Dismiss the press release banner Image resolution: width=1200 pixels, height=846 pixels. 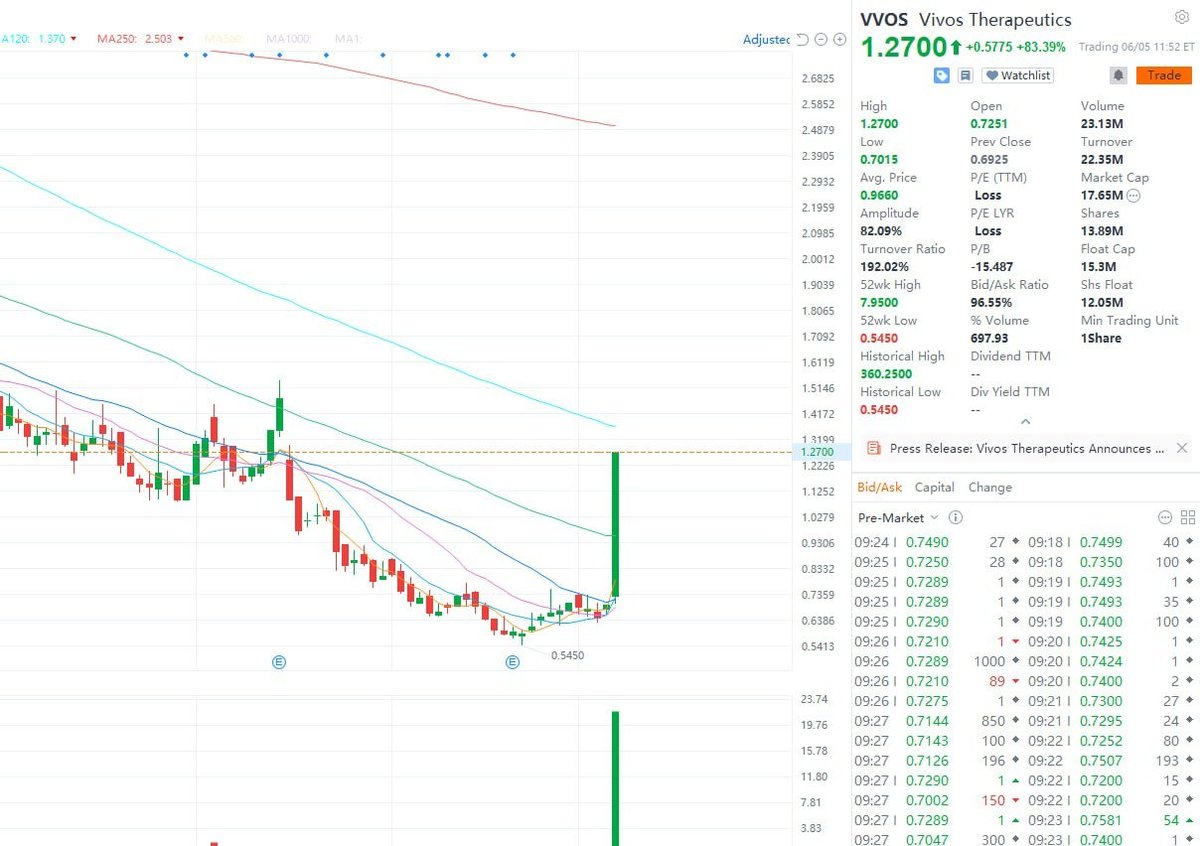pos(1181,449)
